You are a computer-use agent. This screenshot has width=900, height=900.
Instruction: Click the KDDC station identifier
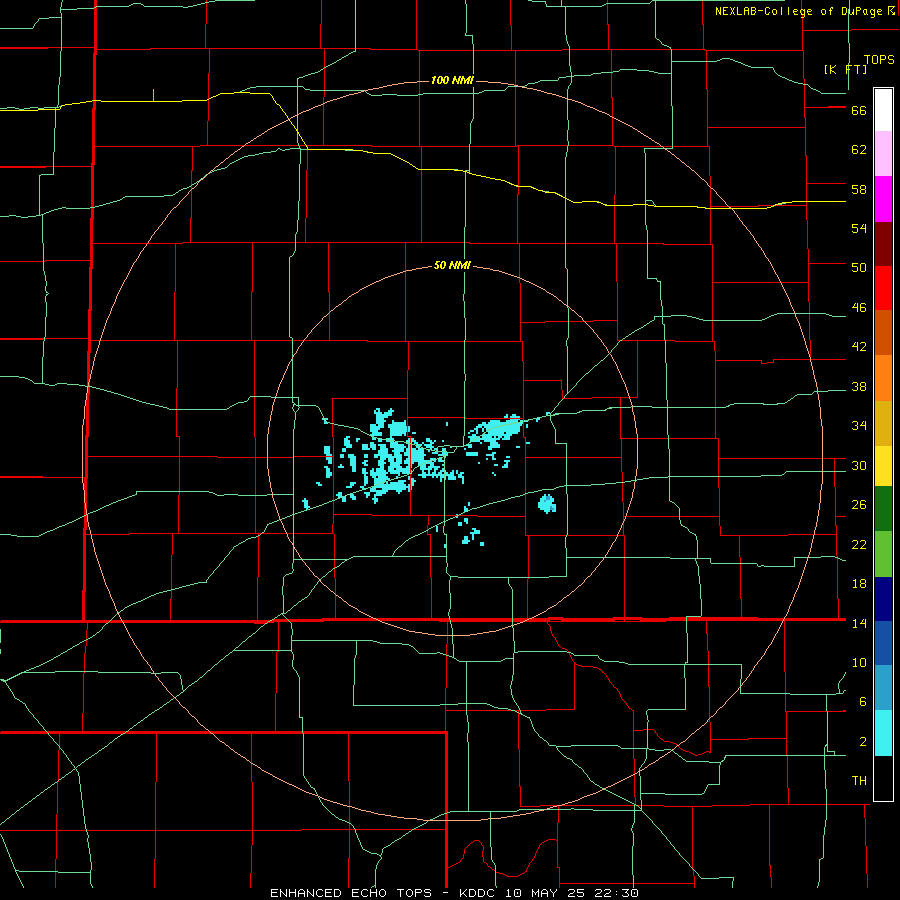coord(479,893)
